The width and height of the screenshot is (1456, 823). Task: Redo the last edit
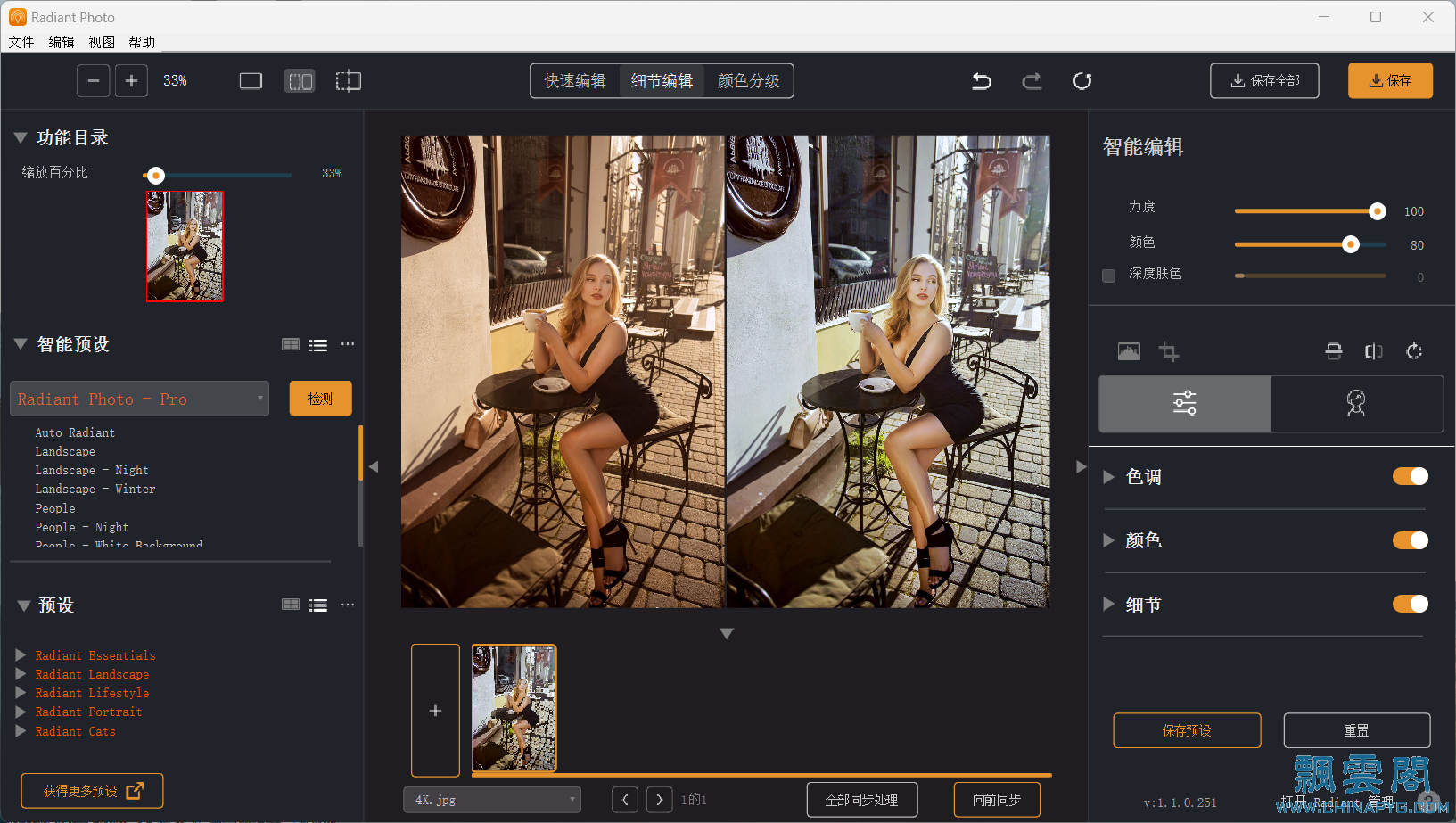[1032, 81]
